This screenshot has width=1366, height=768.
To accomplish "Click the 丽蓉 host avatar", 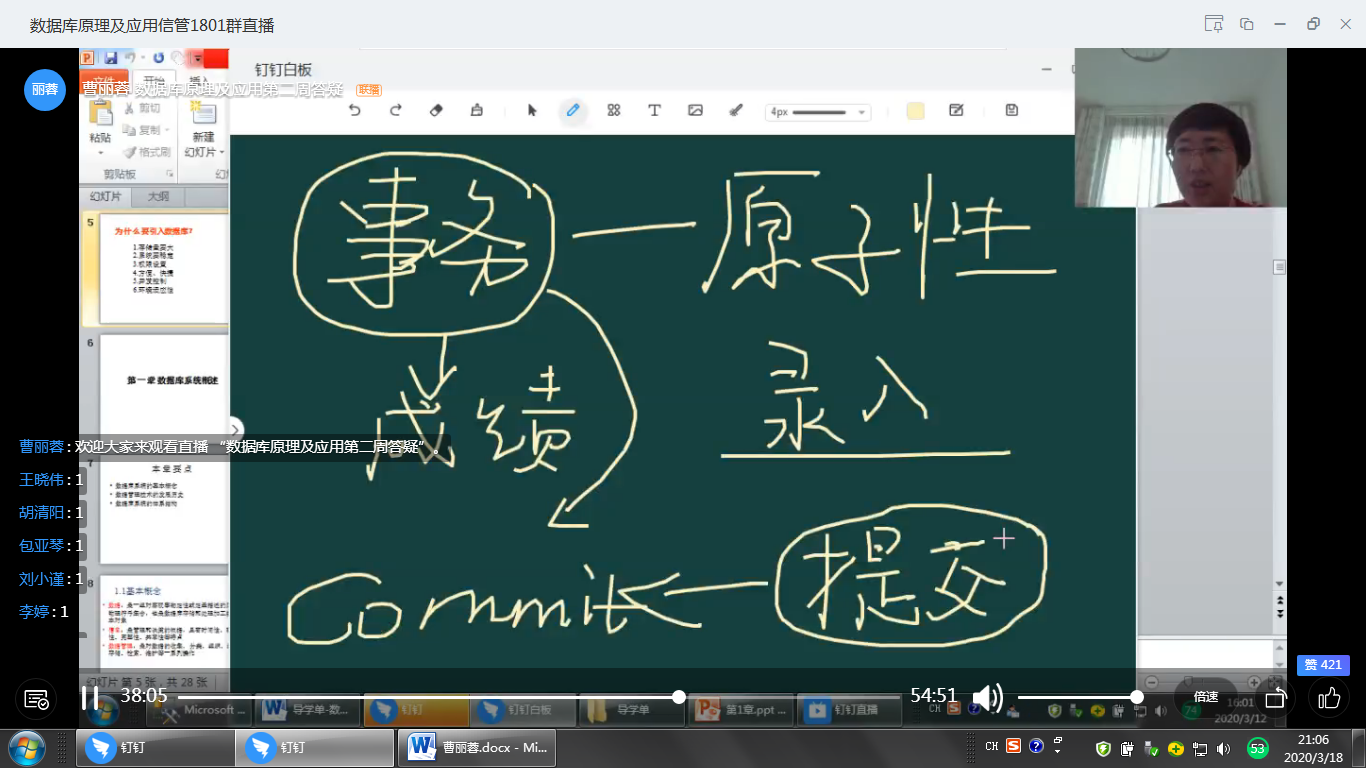I will tap(44, 89).
